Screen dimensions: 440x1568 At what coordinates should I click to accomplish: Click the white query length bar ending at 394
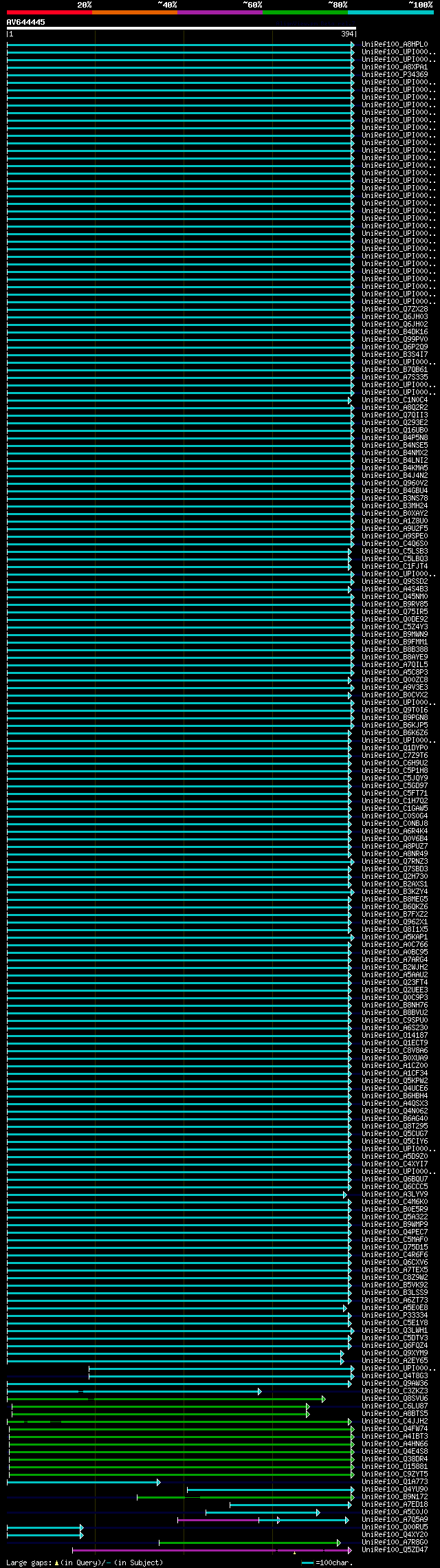[x=181, y=28]
